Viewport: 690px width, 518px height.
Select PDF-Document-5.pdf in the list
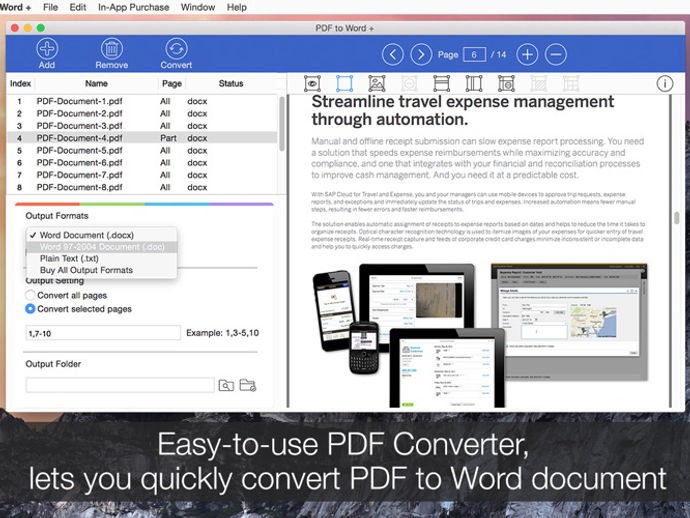click(143, 151)
